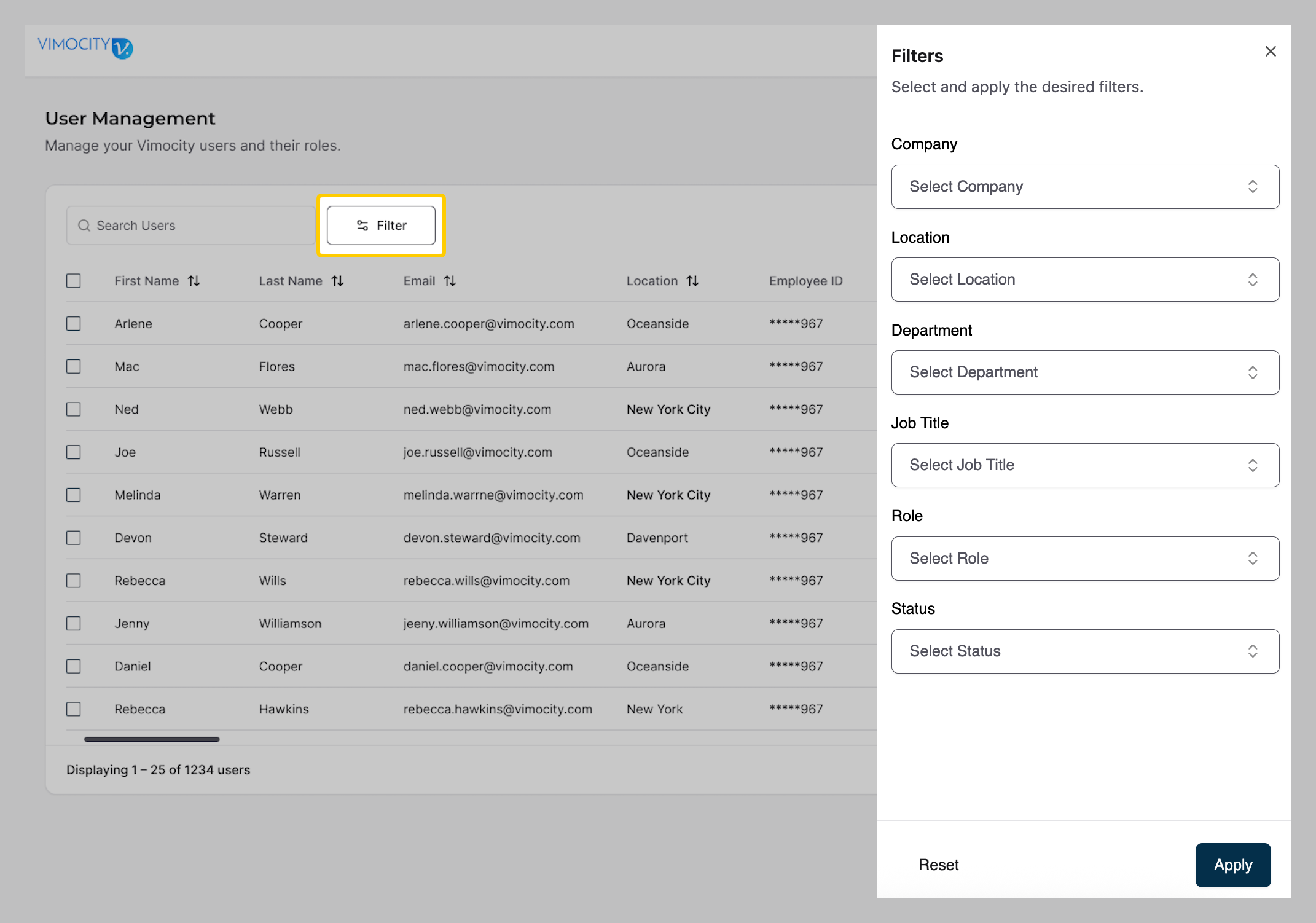Click the User Management heading
This screenshot has width=1316, height=923.
130,118
